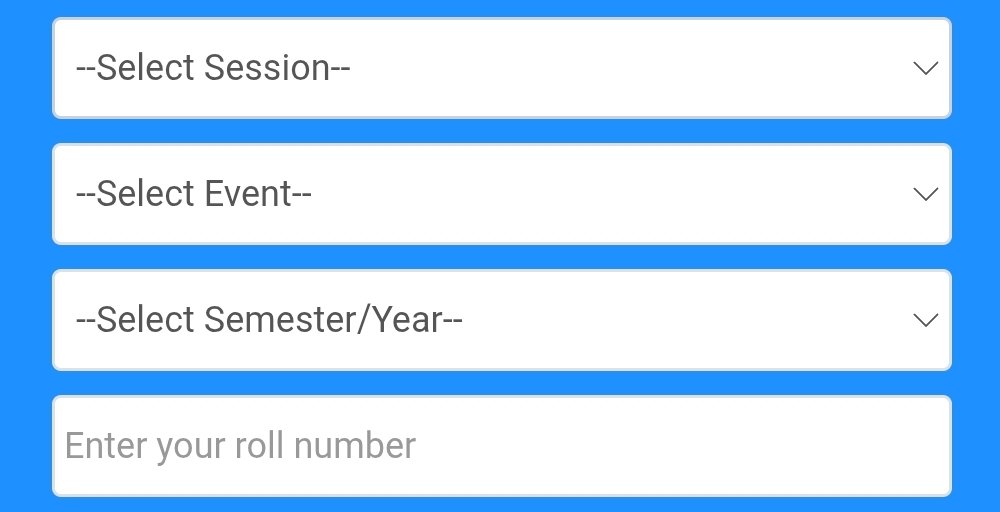
Task: Click the "Enter your roll number" placeholder
Action: click(240, 446)
